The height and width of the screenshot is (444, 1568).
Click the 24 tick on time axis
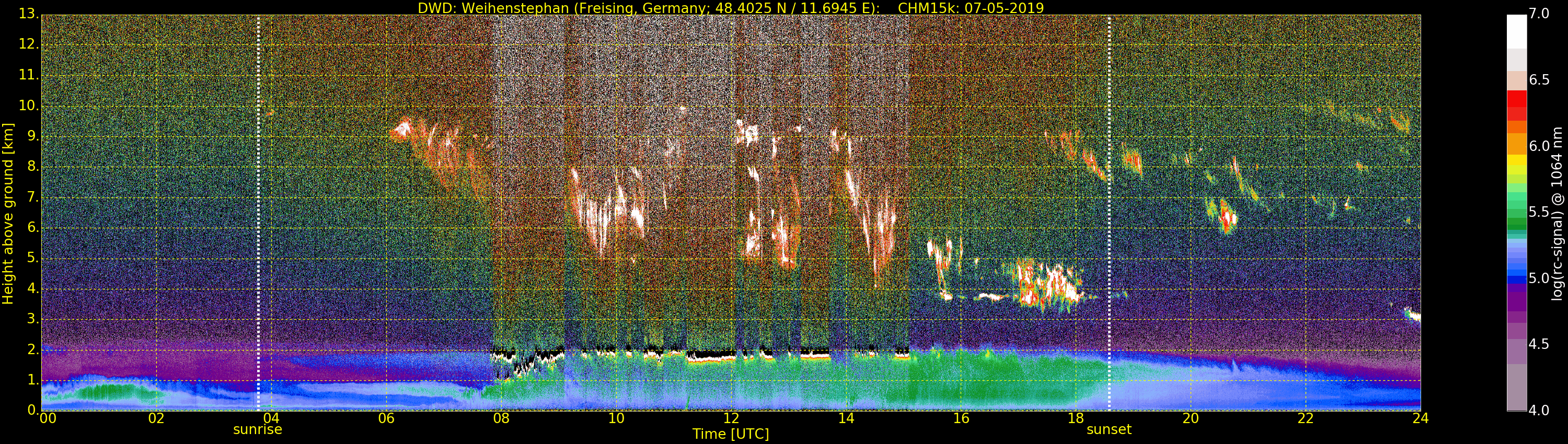click(1421, 418)
